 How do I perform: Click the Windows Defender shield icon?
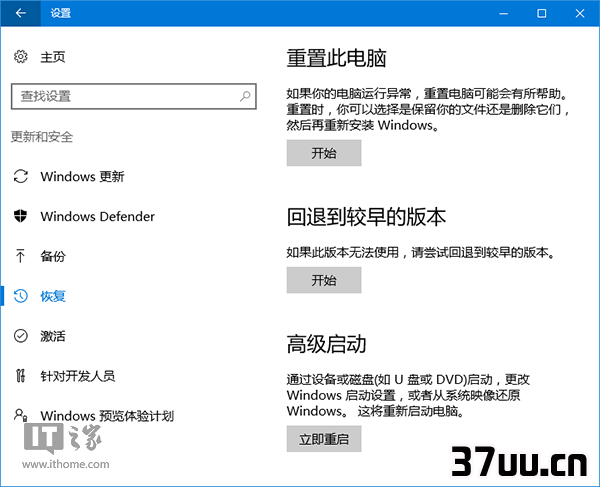[21, 216]
